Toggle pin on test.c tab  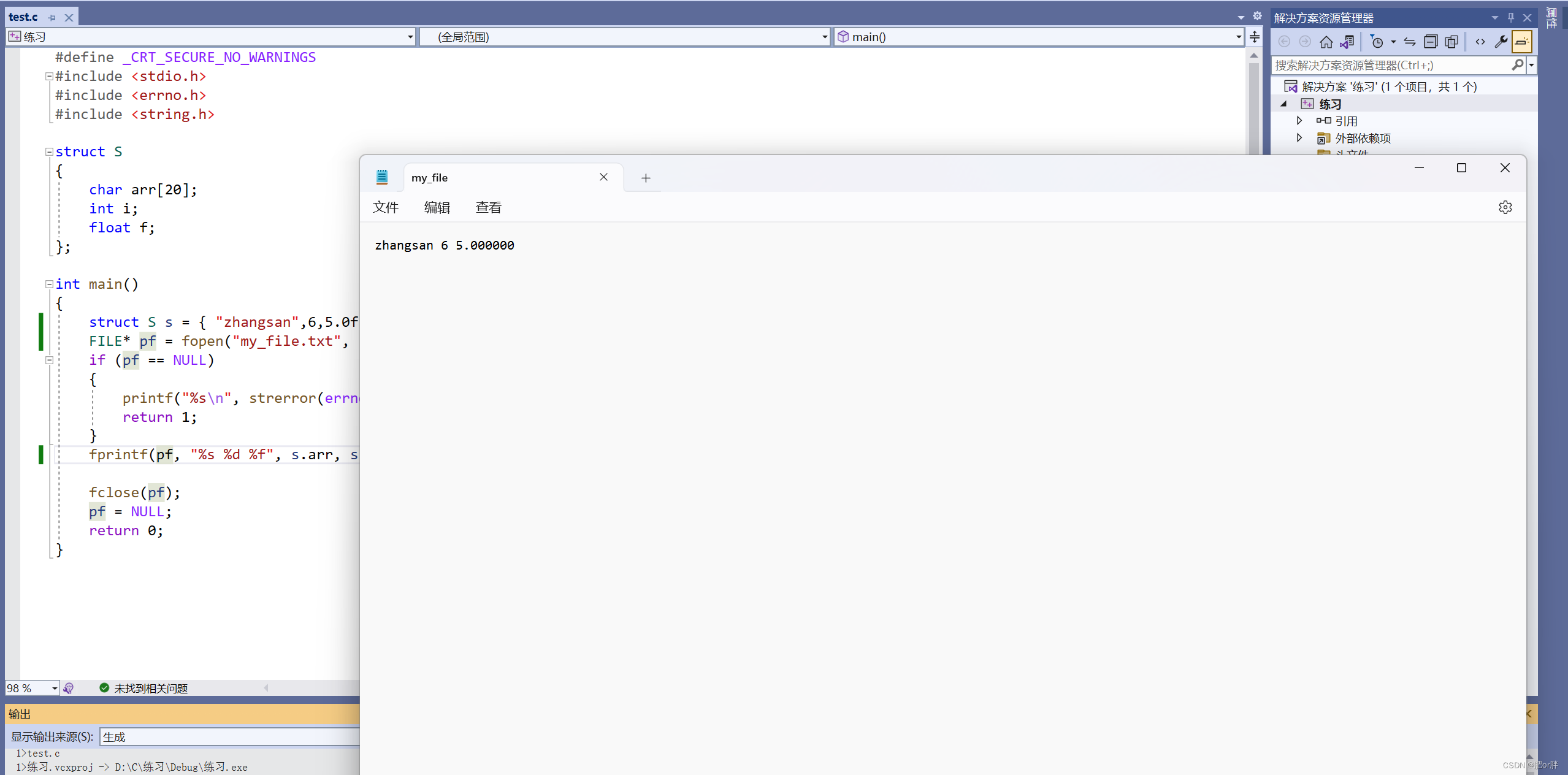pos(52,18)
